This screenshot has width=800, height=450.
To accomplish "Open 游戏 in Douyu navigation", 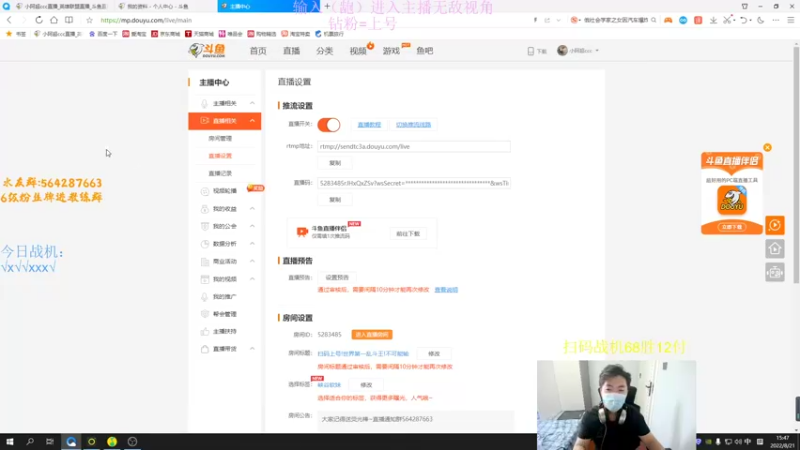I will point(391,51).
